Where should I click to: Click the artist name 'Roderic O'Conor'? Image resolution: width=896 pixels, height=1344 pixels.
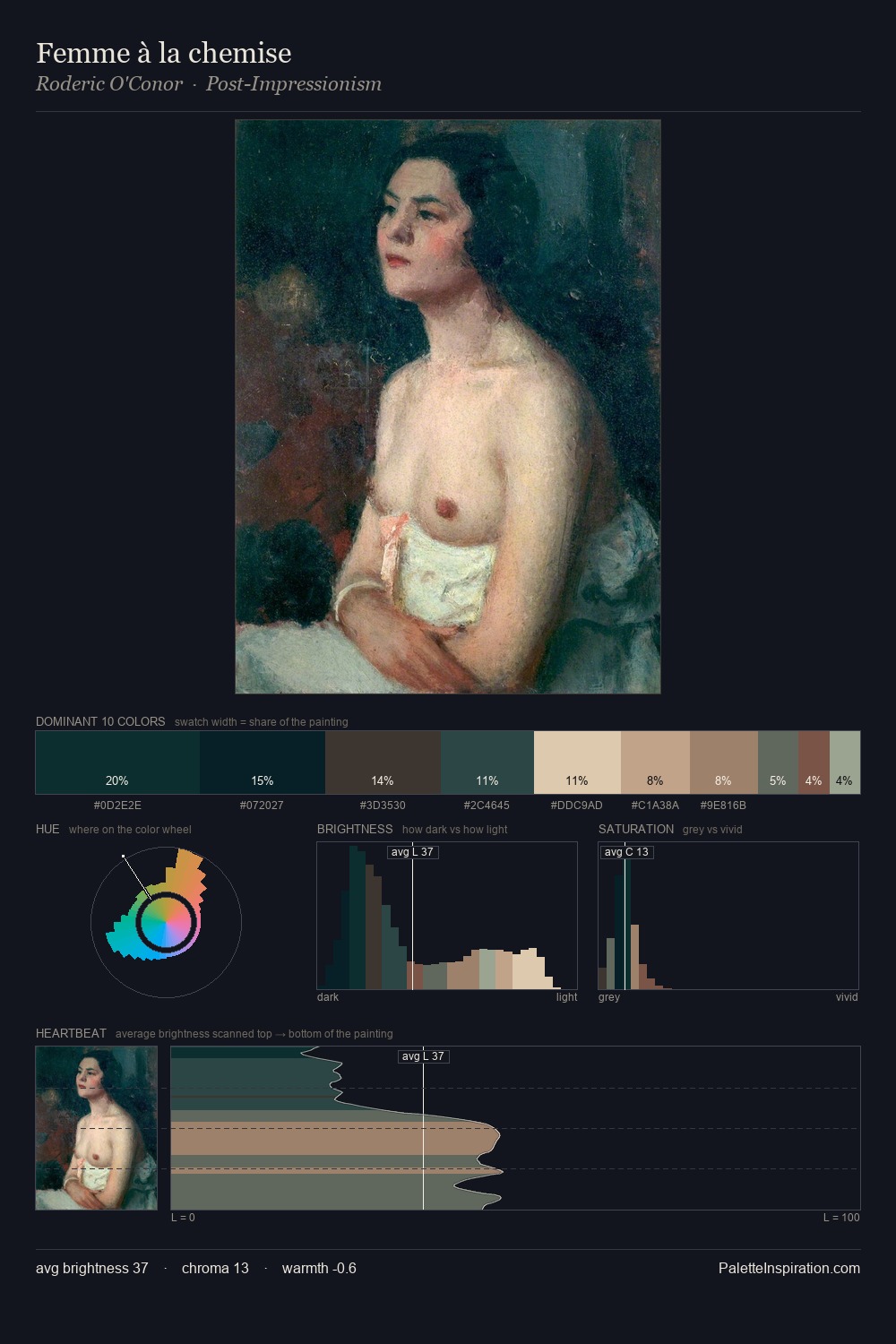tap(109, 84)
